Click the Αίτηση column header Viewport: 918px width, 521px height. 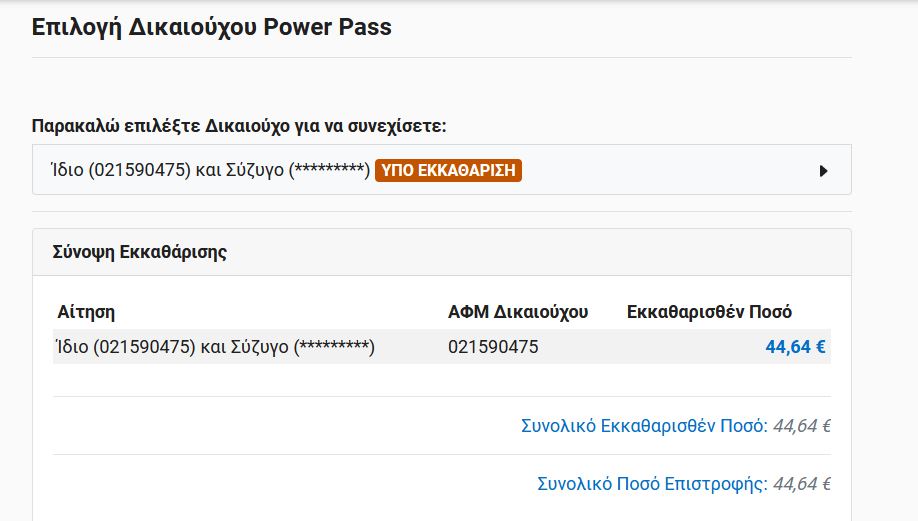[86, 311]
